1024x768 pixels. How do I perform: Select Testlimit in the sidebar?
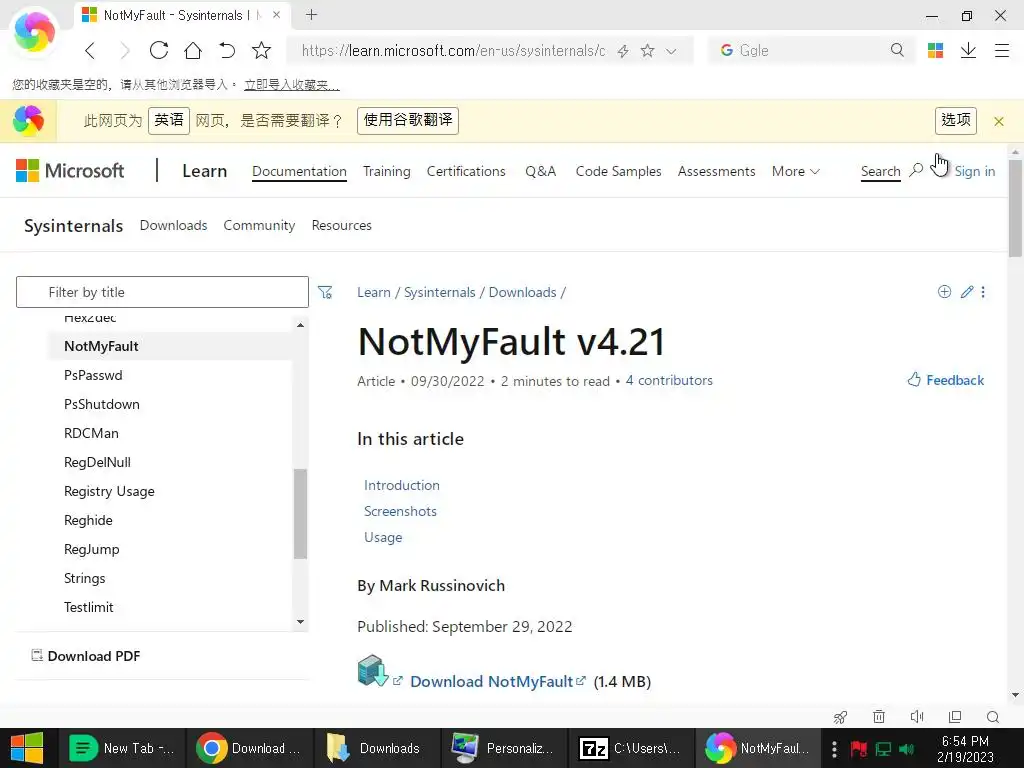(88, 607)
